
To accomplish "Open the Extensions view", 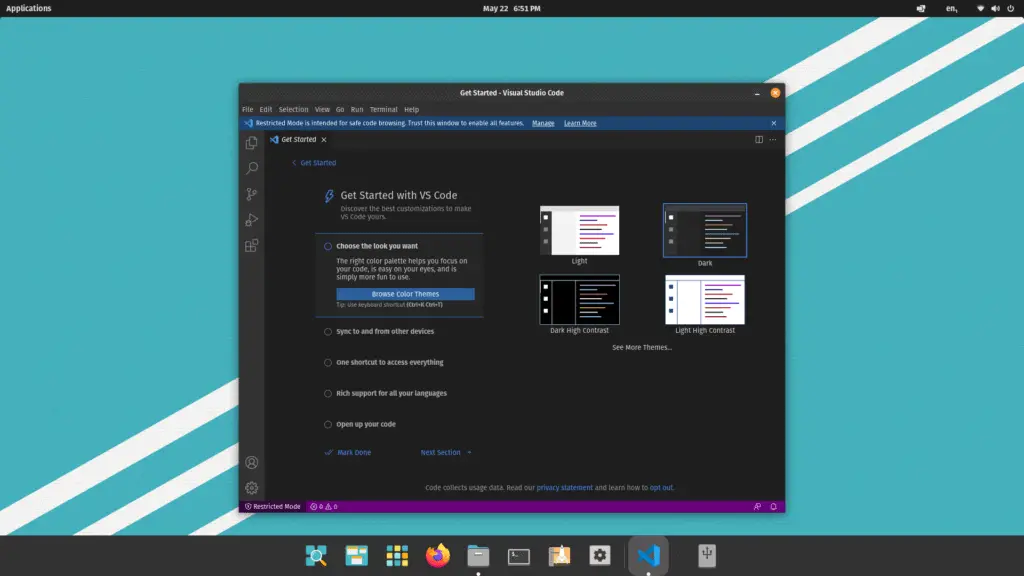I will [x=251, y=246].
